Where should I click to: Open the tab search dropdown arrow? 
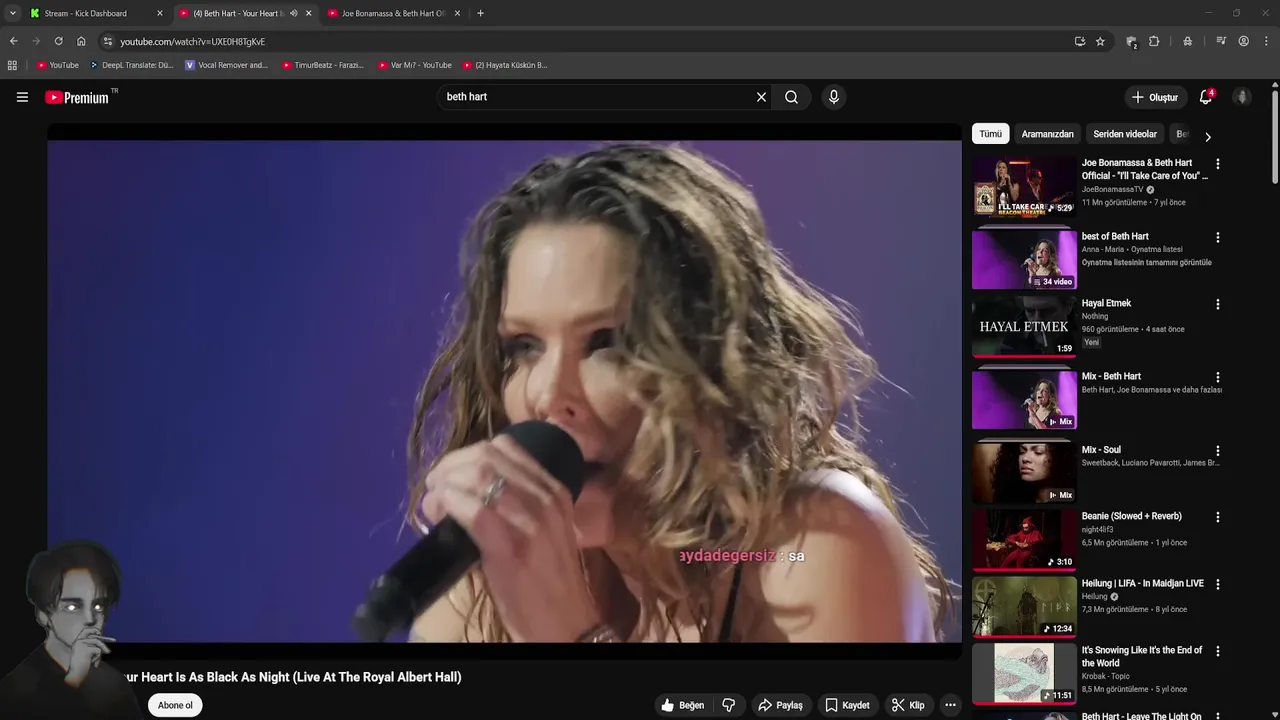pyautogui.click(x=12, y=13)
